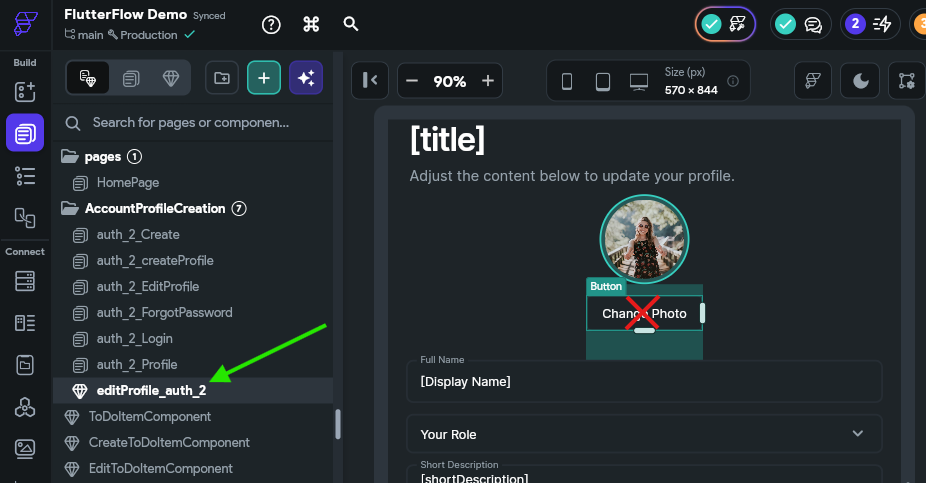Viewport: 926px width, 483px height.
Task: Toggle dark mode moon icon
Action: [x=861, y=80]
